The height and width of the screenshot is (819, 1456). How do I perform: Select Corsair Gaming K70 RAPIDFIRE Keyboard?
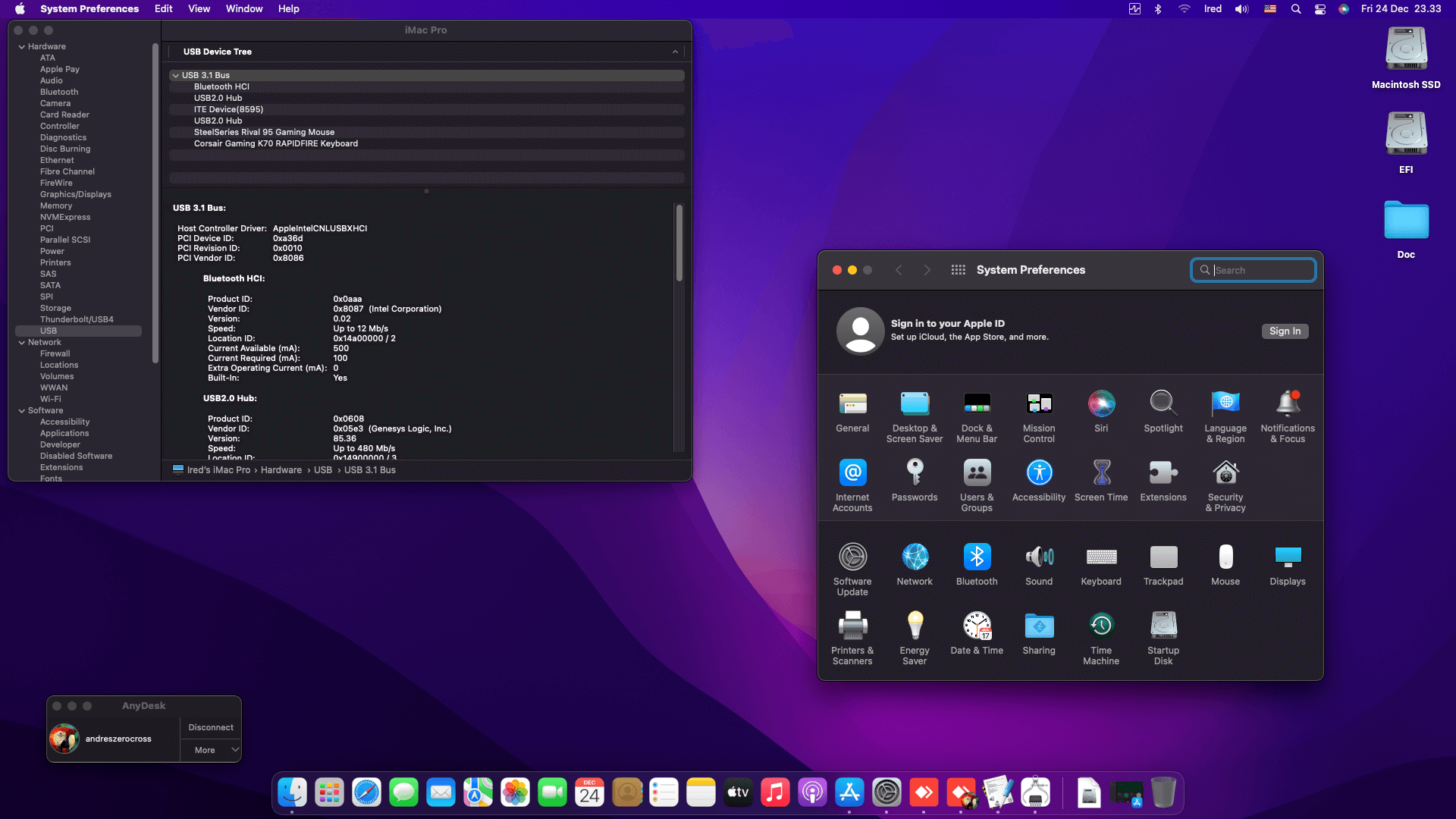click(x=427, y=143)
